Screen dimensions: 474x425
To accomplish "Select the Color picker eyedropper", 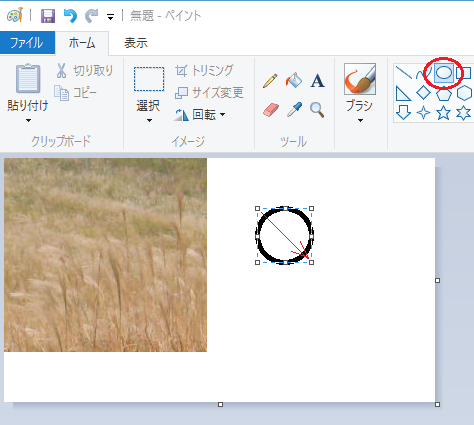I will click(x=294, y=109).
